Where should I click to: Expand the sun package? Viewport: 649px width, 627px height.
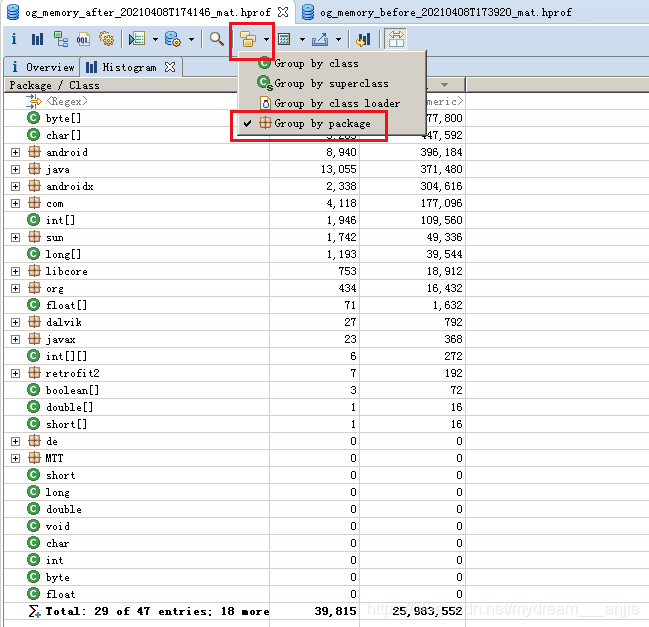pos(15,237)
